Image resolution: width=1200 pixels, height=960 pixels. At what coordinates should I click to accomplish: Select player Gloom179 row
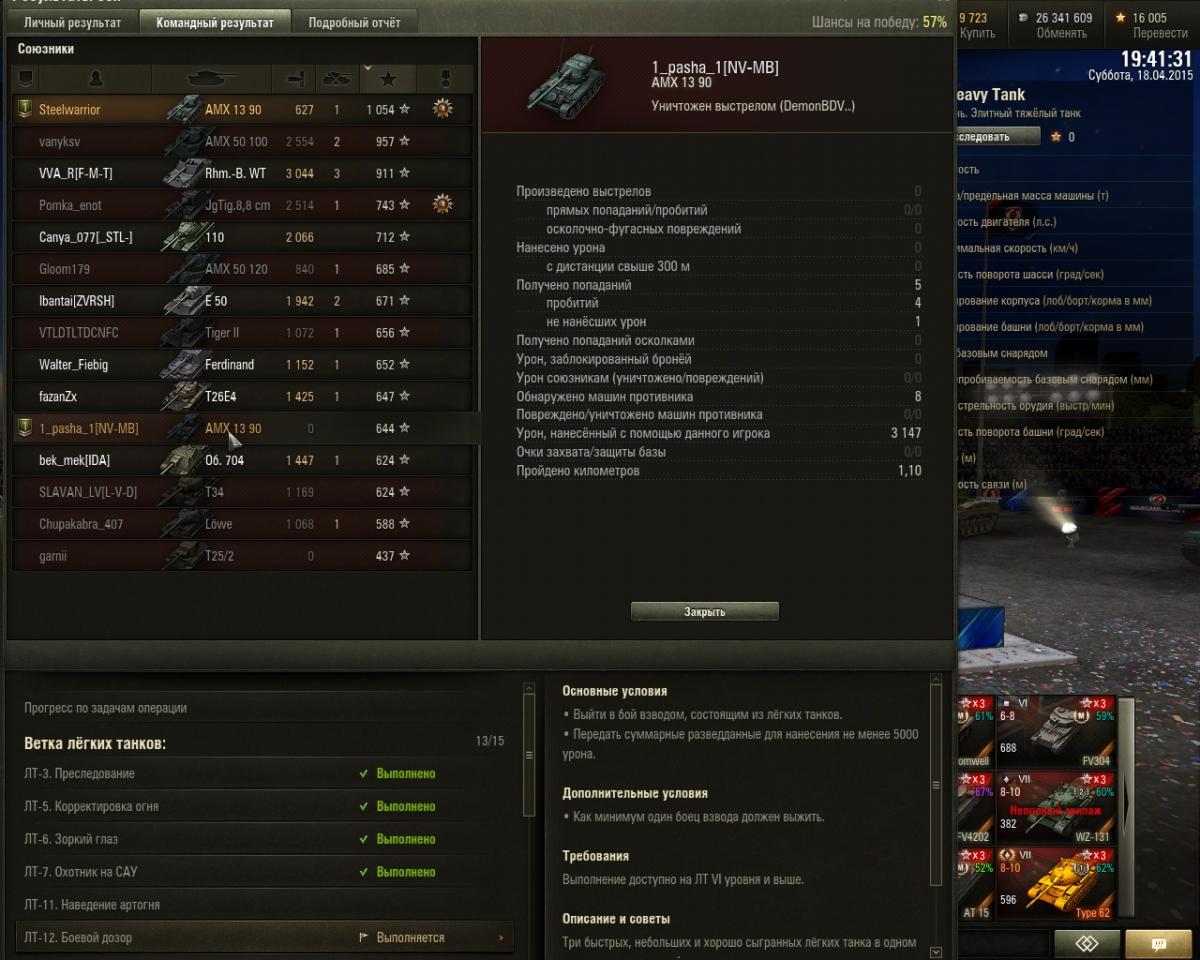[242, 269]
